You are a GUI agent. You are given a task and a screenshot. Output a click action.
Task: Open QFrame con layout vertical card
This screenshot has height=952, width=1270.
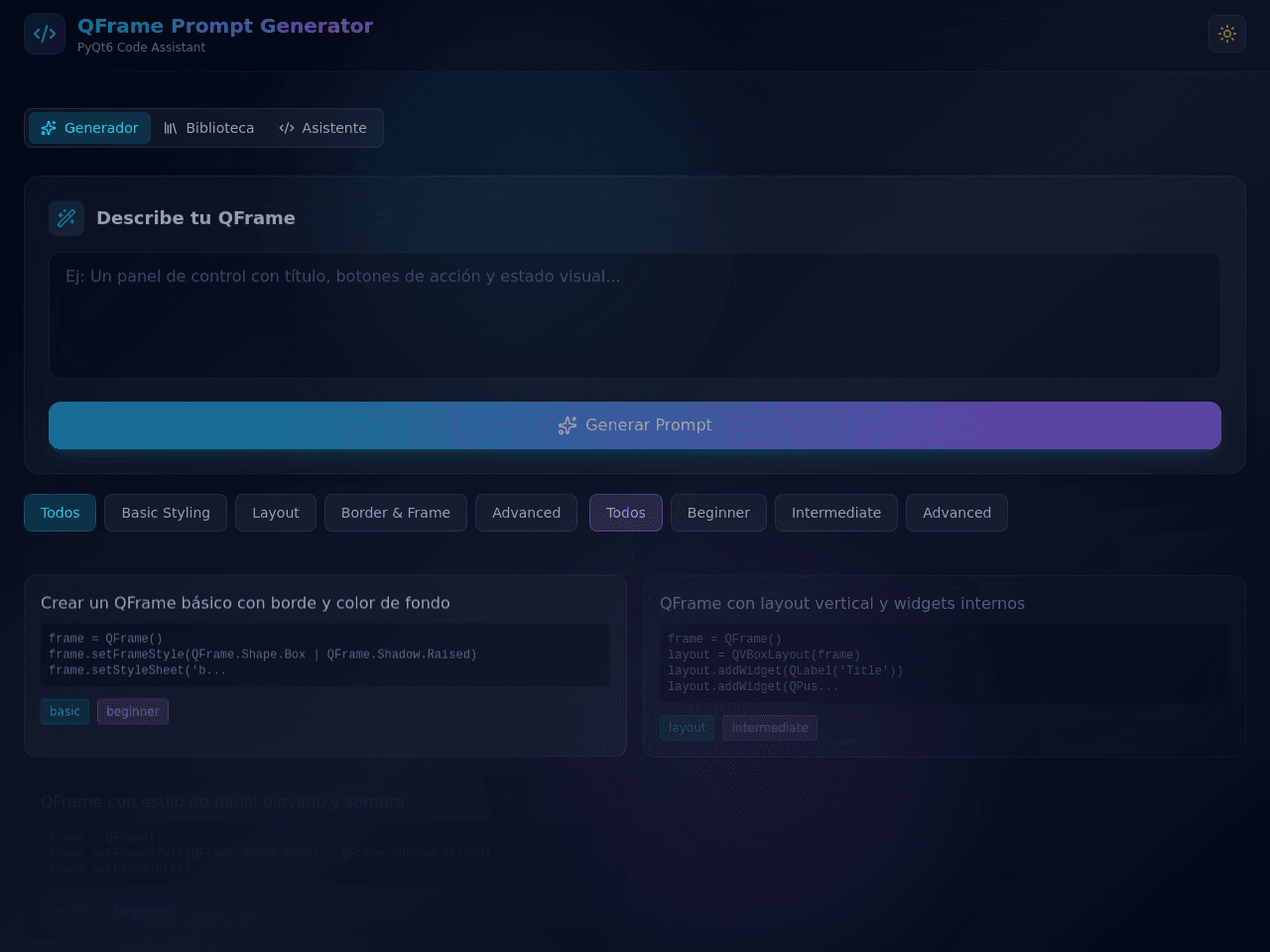945,666
